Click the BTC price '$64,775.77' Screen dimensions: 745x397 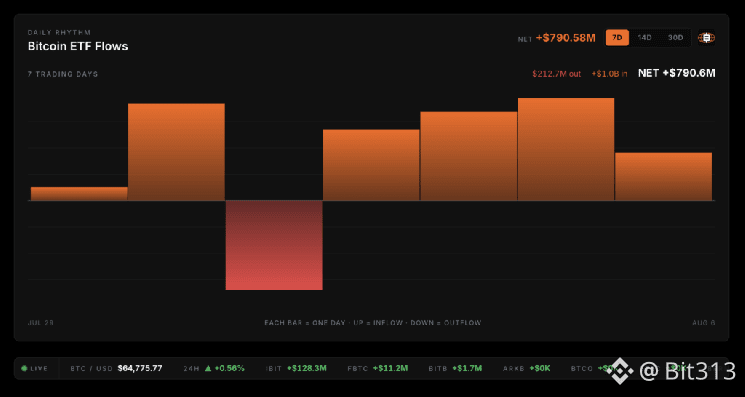140,368
